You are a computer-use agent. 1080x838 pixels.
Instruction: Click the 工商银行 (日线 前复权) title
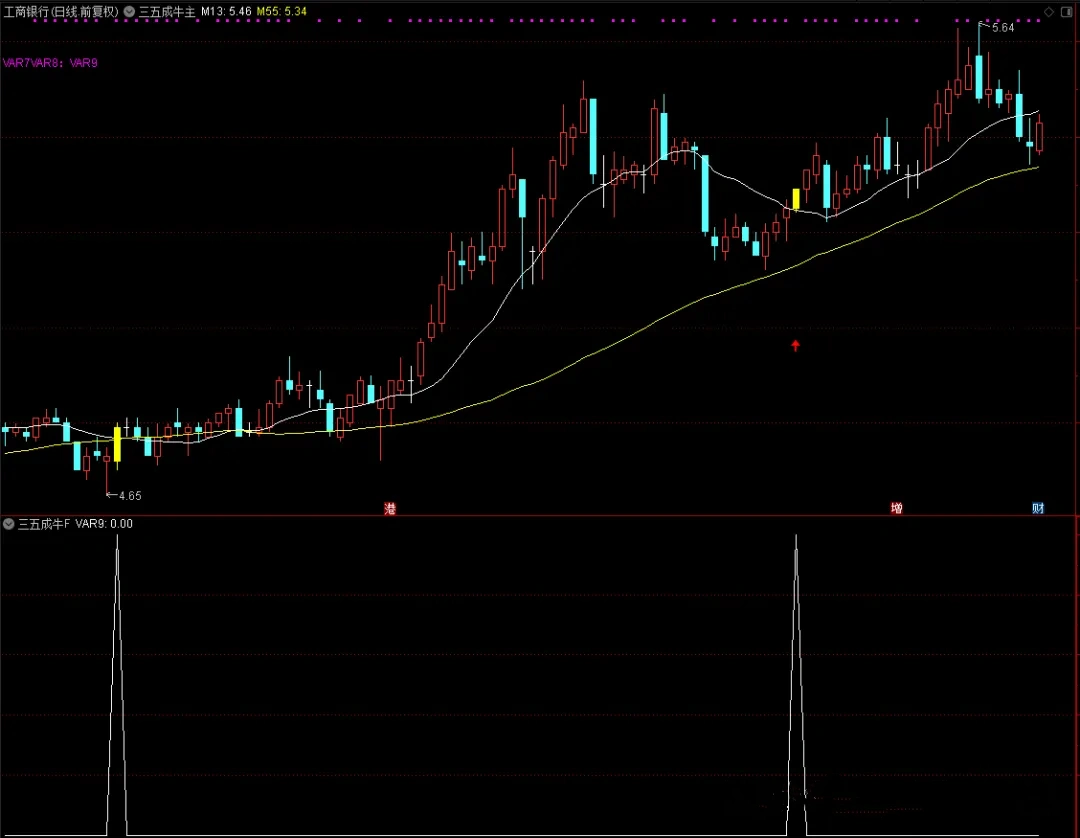pos(61,11)
